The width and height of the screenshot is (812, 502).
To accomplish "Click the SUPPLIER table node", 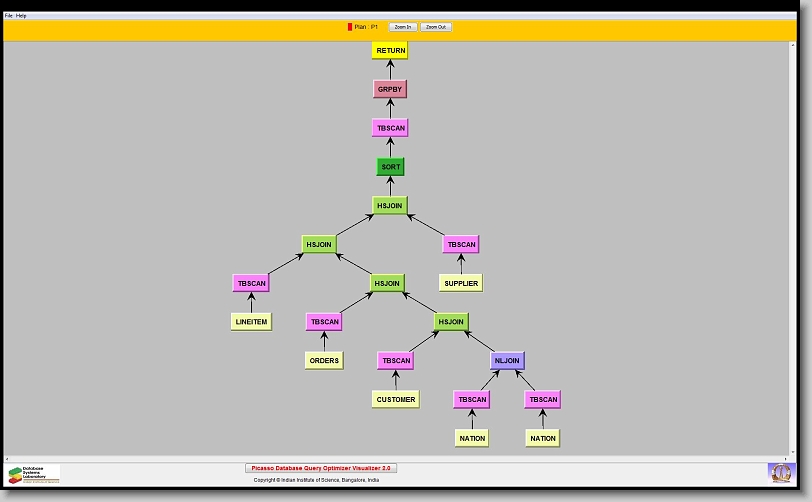I will 461,283.
